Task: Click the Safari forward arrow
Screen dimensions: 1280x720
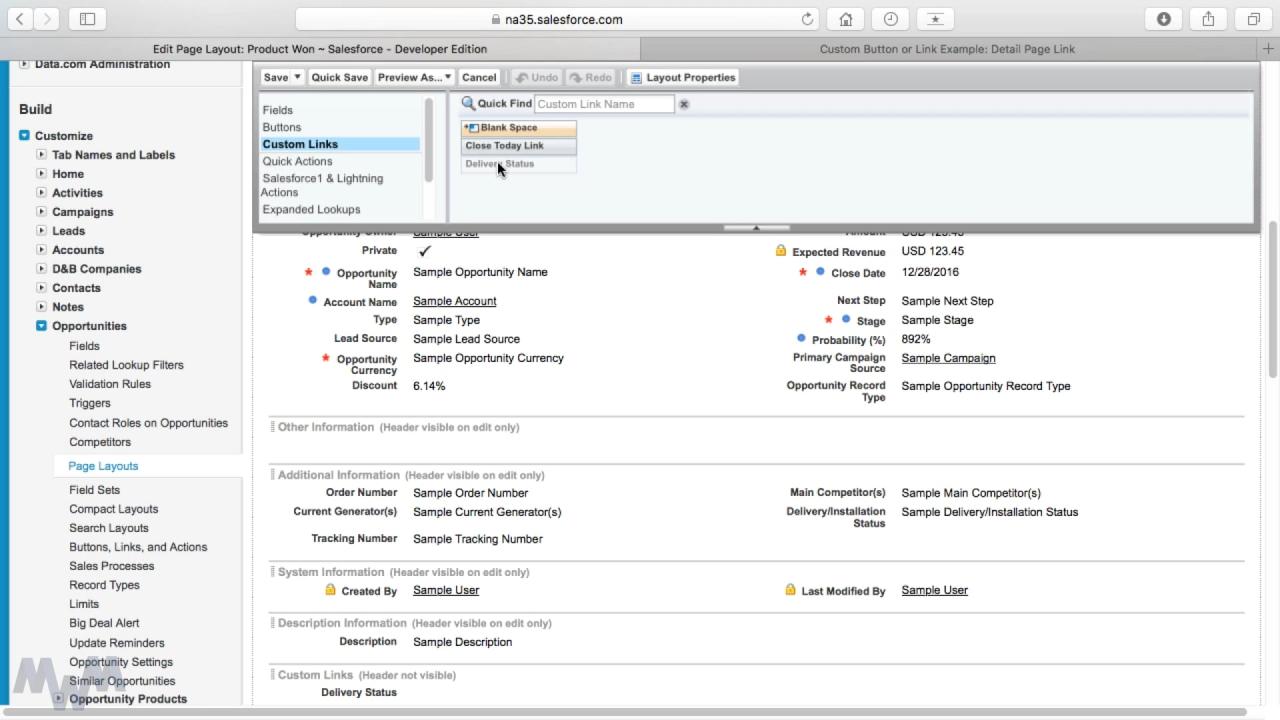Action: click(x=48, y=19)
